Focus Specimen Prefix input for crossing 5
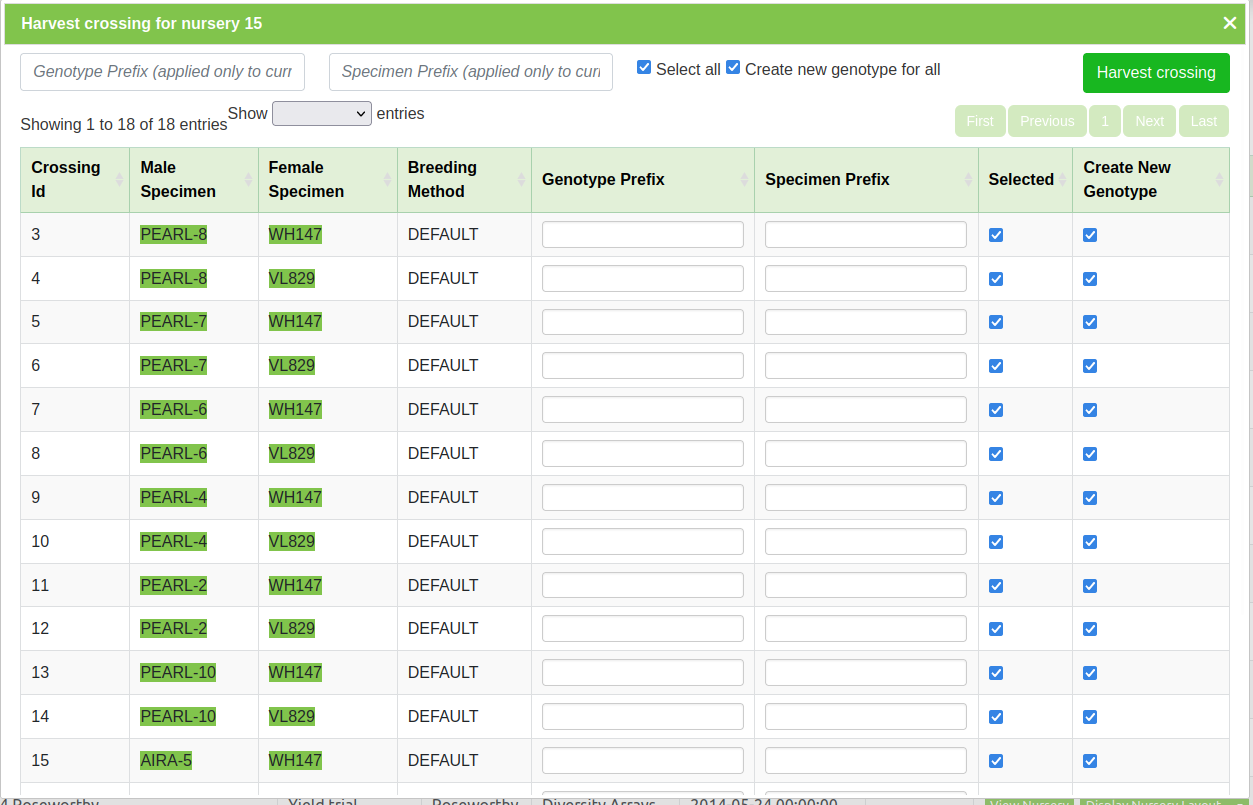1253x805 pixels. click(x=865, y=322)
